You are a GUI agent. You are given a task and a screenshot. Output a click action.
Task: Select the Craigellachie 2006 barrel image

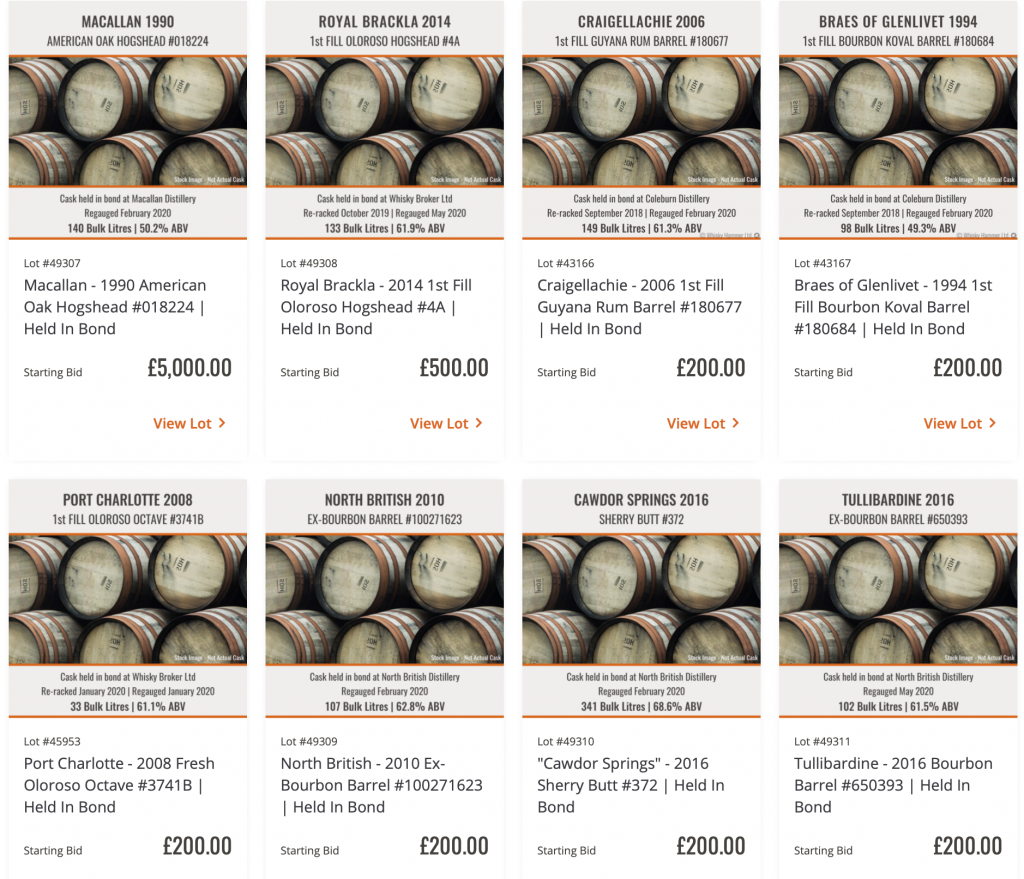[x=641, y=120]
